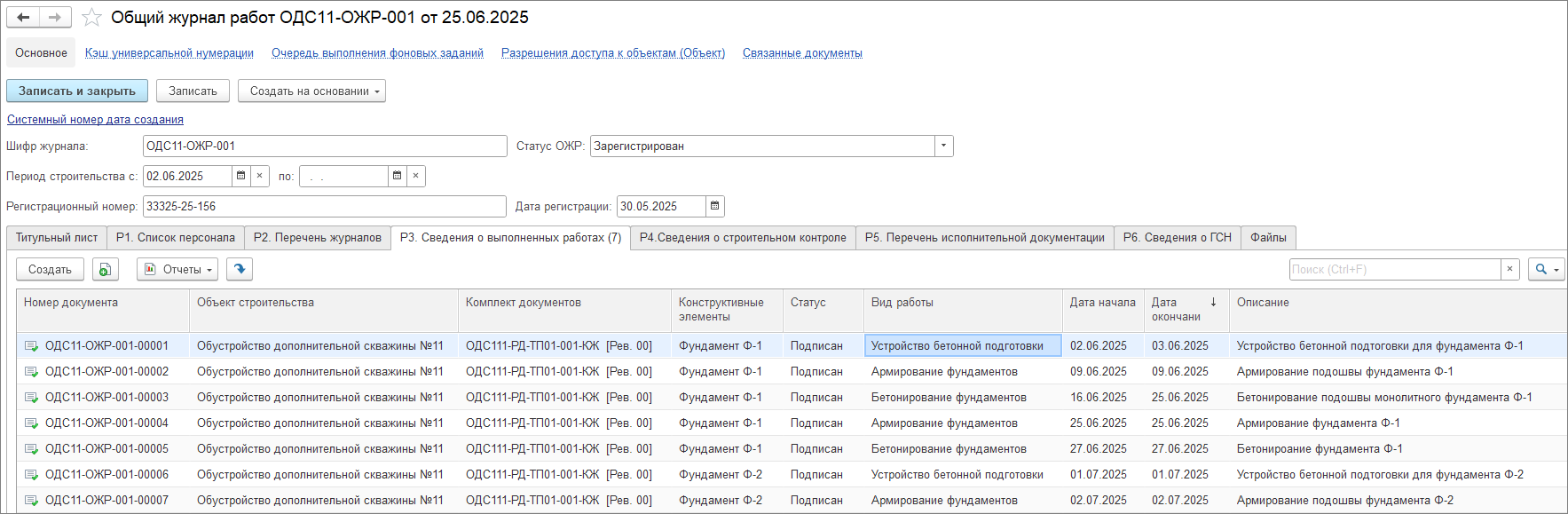This screenshot has height=514, width=1568.
Task: Click the forward navigation arrow
Action: (x=55, y=18)
